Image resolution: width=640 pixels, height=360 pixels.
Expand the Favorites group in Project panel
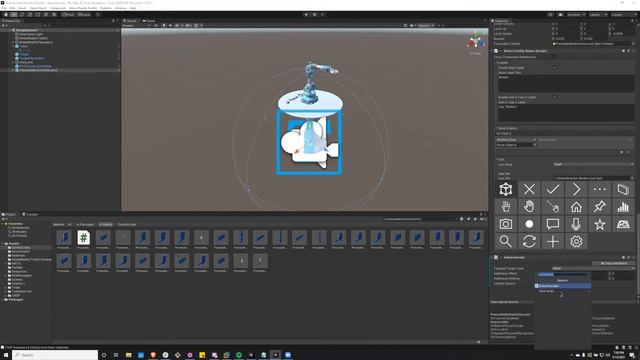3,224
